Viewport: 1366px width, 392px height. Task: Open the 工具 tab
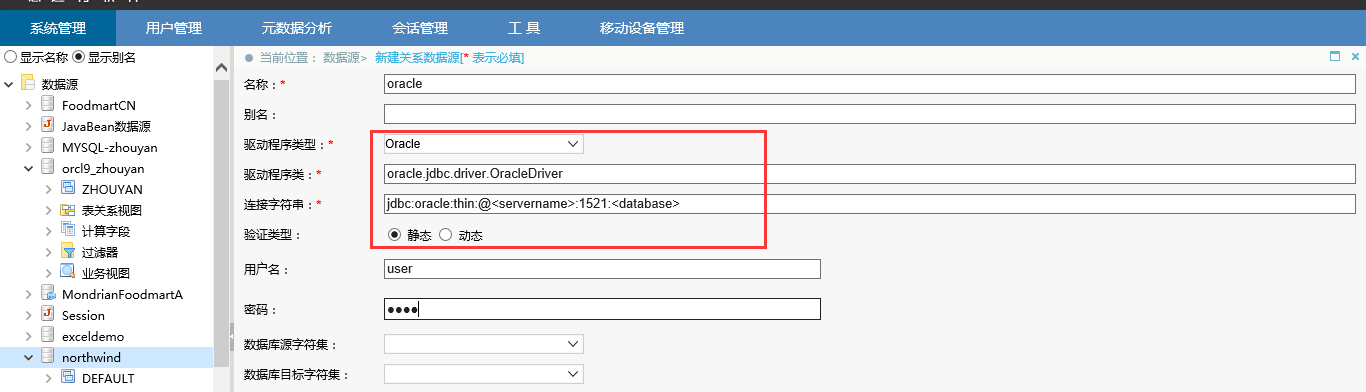tap(524, 28)
